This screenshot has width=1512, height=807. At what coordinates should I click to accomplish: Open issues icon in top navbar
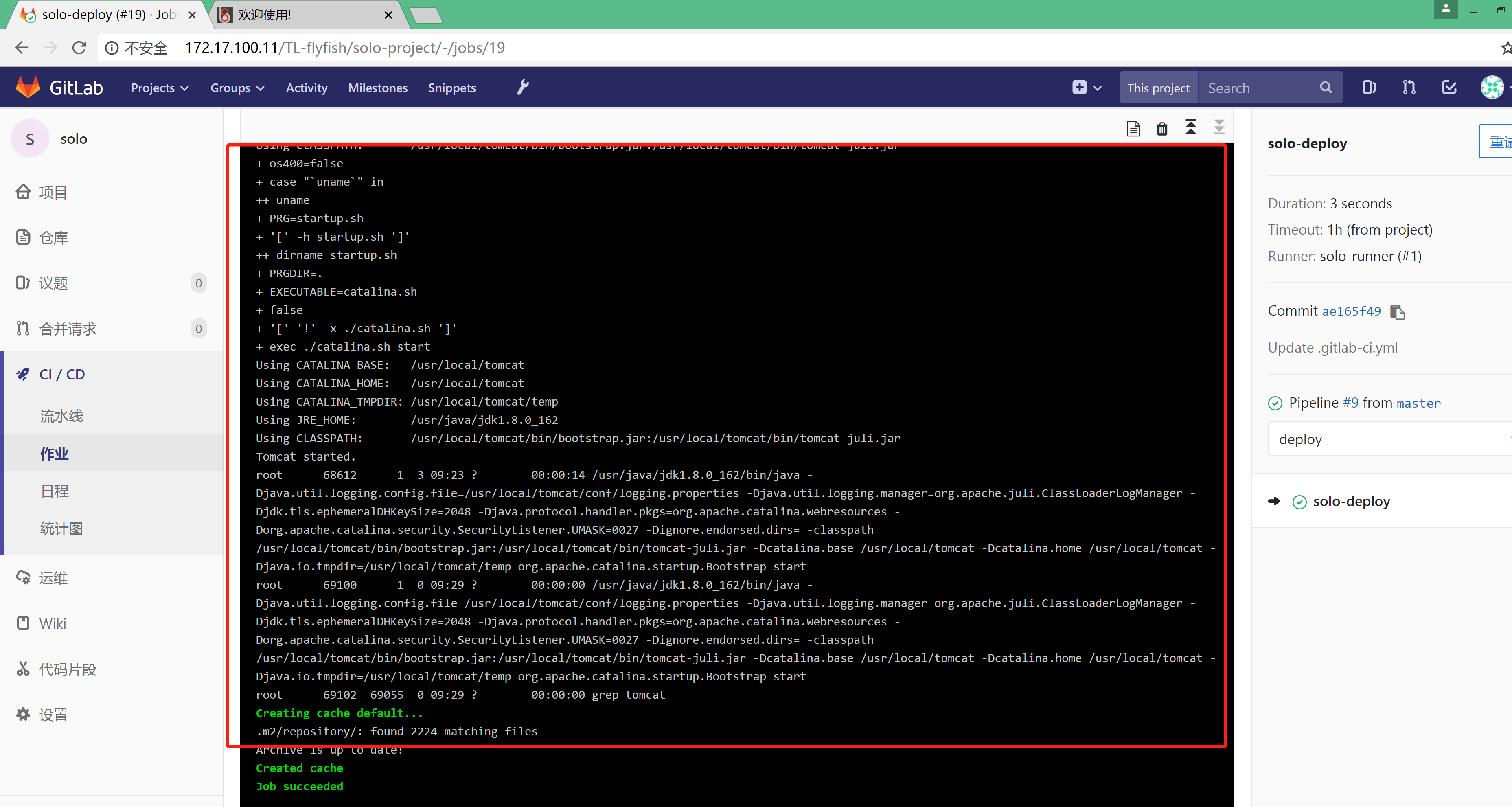1369,88
